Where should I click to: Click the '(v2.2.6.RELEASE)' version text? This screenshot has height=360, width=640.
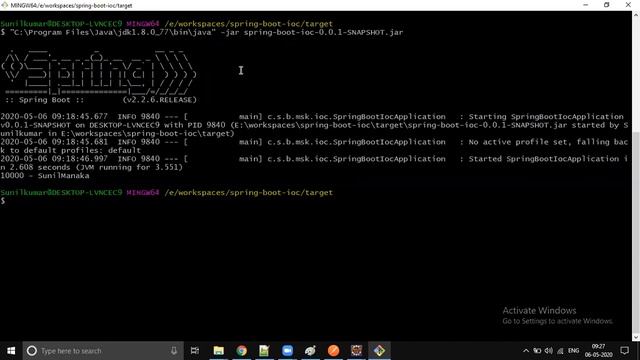(x=160, y=100)
